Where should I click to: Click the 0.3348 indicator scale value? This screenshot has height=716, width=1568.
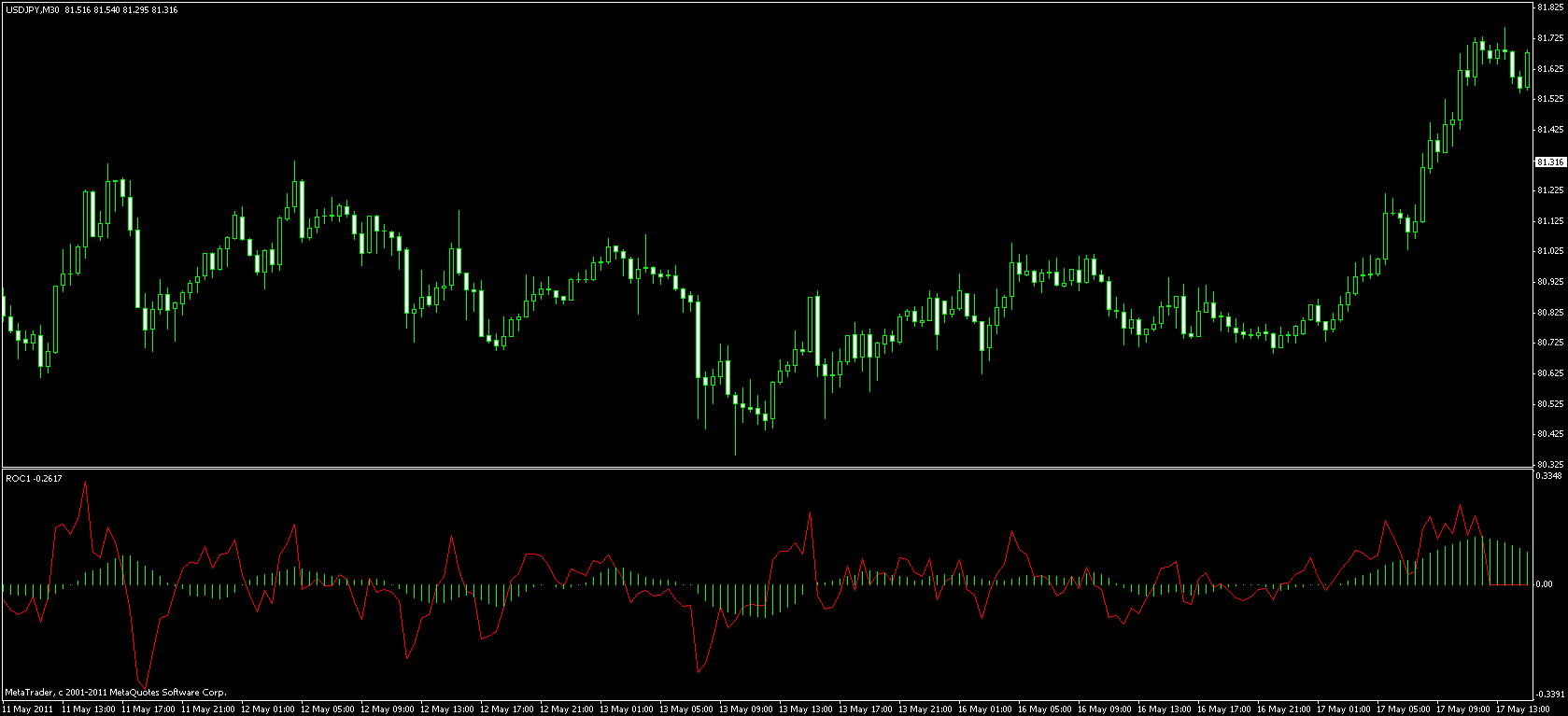coord(1549,476)
